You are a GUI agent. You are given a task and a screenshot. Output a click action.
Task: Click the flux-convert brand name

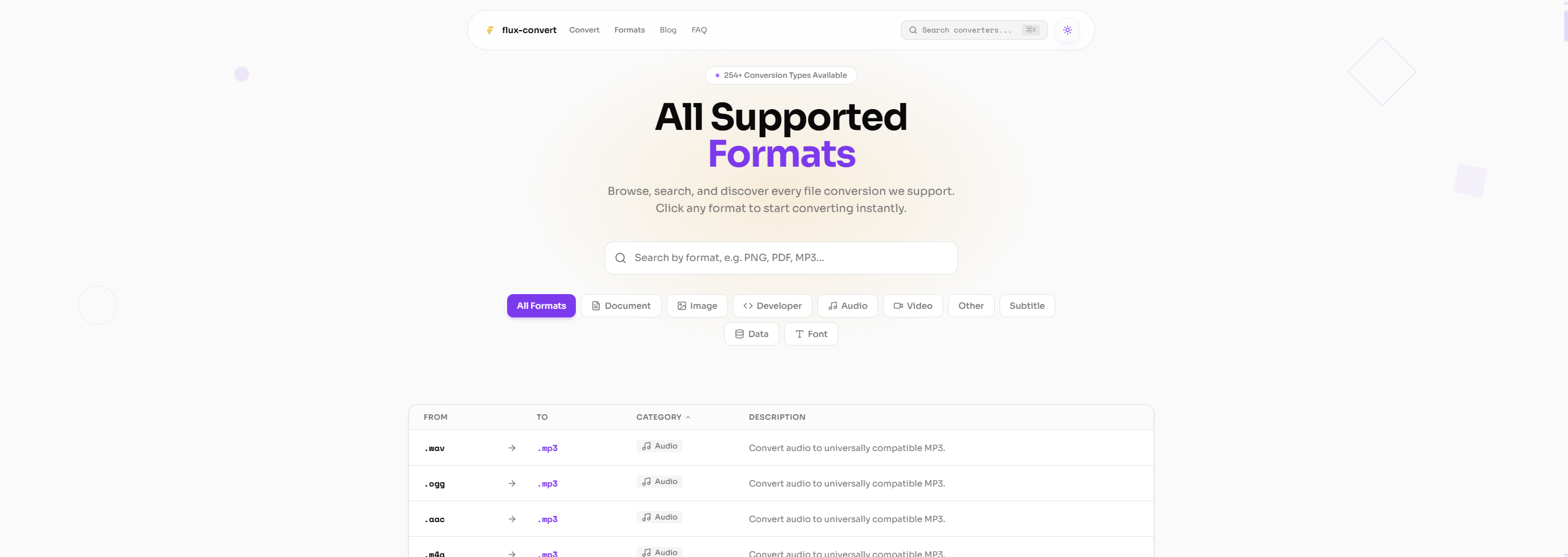pos(529,30)
